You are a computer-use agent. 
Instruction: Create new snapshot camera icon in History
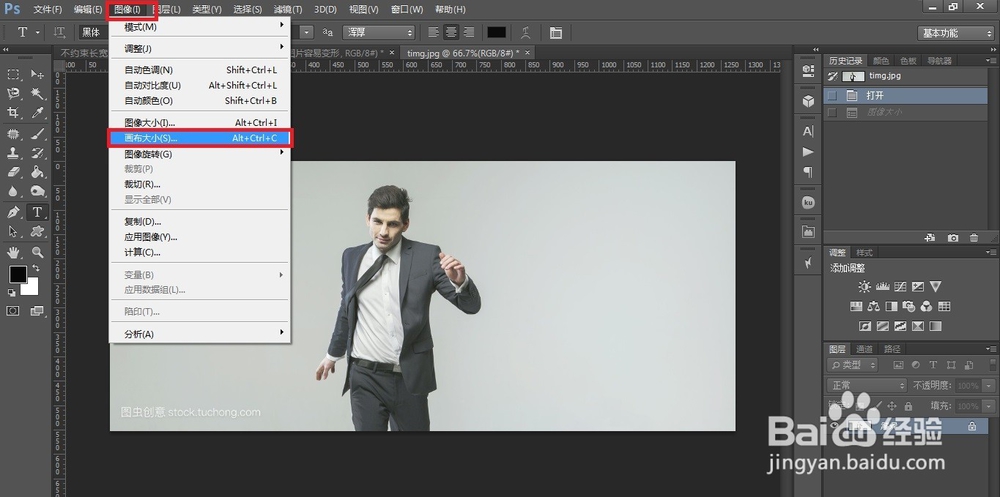coord(953,237)
